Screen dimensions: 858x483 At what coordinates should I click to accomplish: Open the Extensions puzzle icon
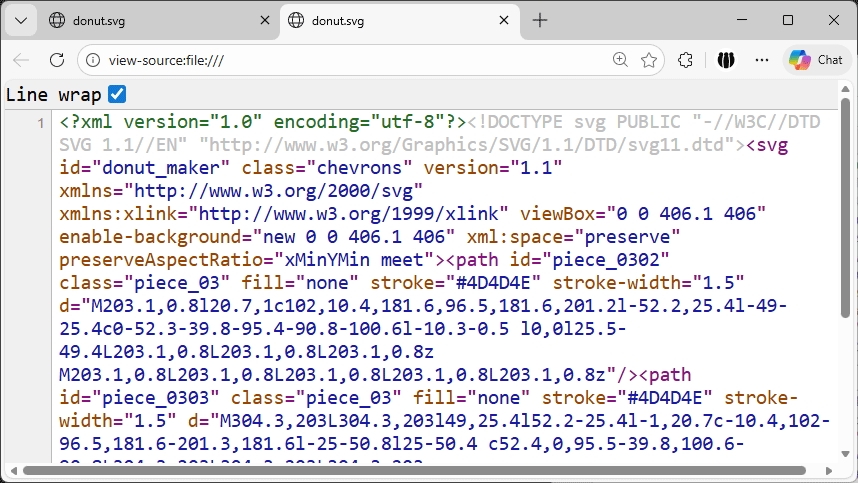tap(685, 60)
